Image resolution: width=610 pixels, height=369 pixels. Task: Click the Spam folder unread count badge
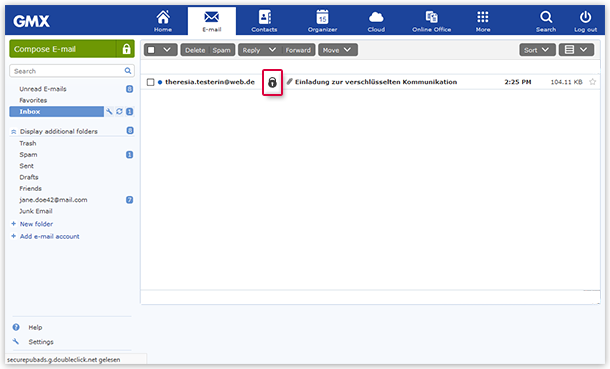130,155
